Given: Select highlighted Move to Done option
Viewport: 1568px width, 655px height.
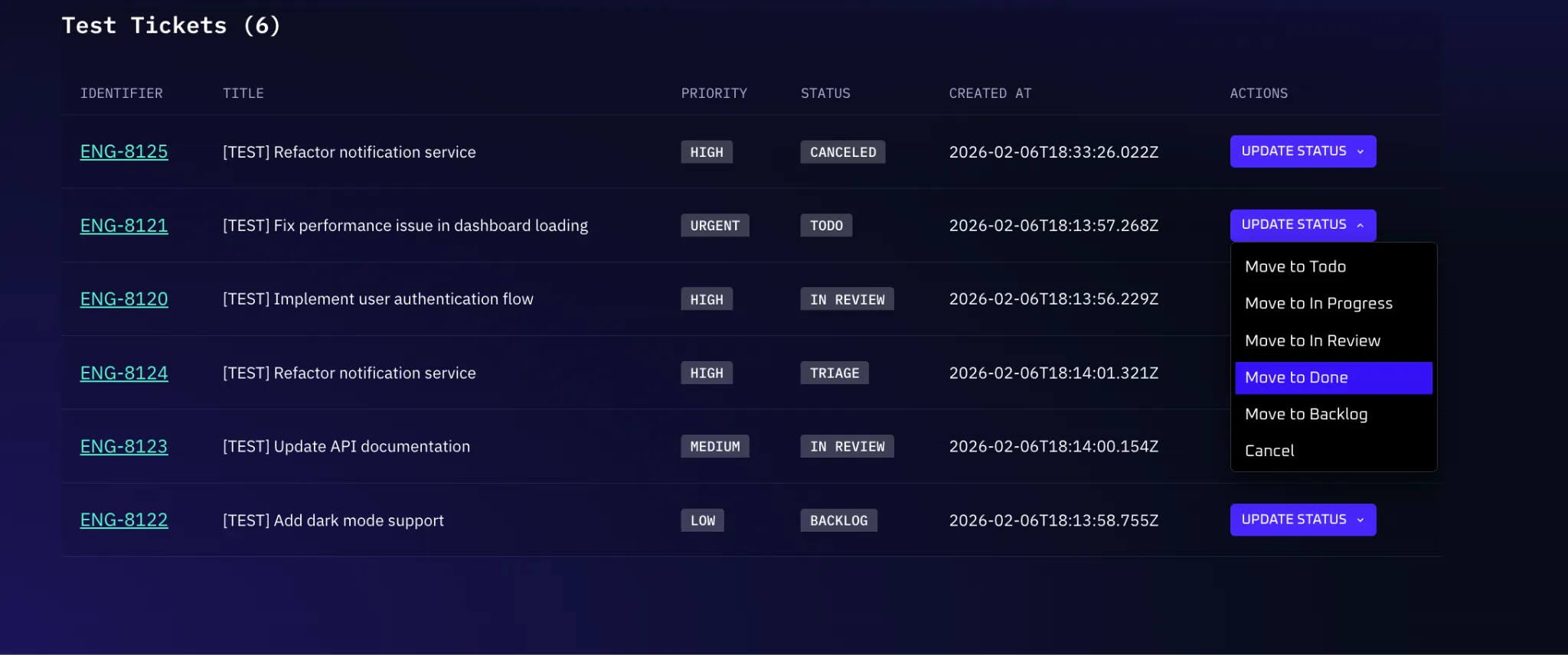Looking at the screenshot, I should 1333,377.
